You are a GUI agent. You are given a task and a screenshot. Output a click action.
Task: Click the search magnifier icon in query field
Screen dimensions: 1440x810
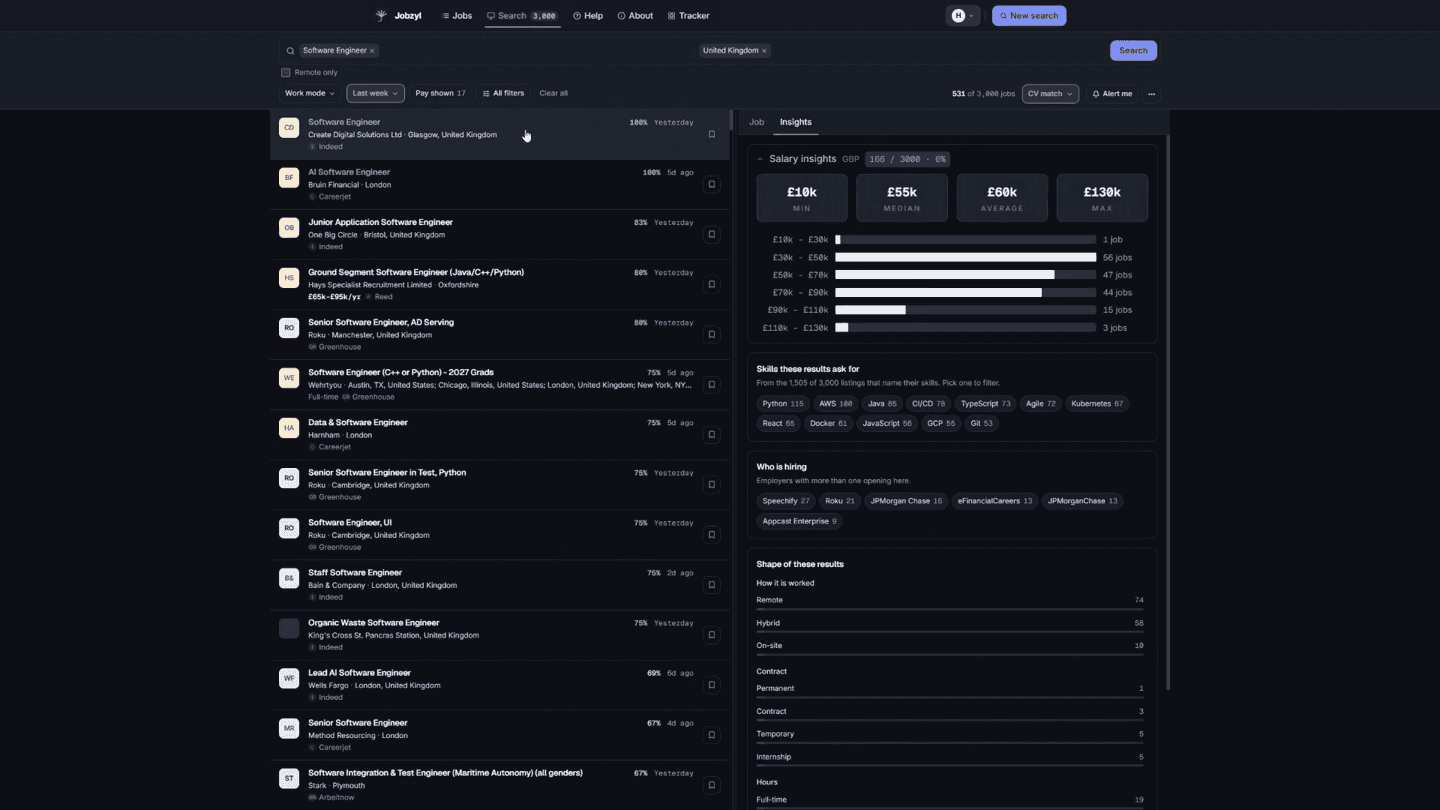click(x=290, y=51)
